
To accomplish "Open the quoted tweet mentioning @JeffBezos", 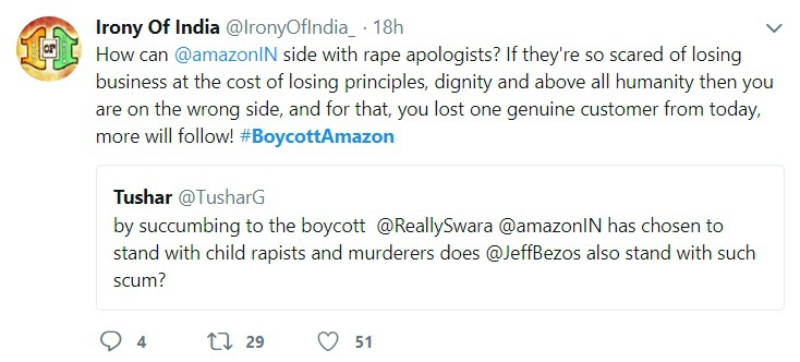I will pyautogui.click(x=440, y=238).
